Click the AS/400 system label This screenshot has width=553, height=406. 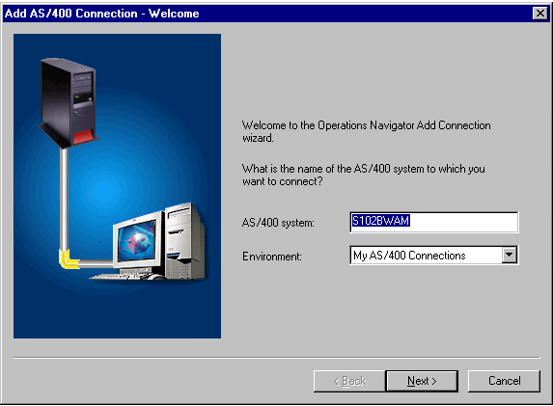point(278,223)
